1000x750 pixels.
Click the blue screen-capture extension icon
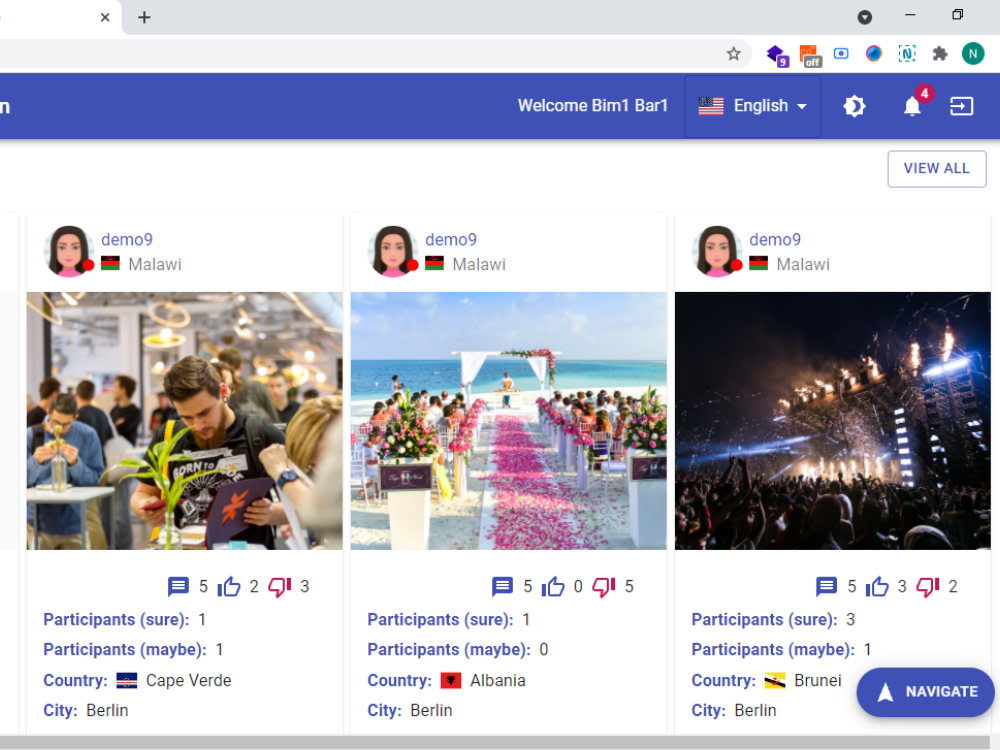[x=841, y=54]
